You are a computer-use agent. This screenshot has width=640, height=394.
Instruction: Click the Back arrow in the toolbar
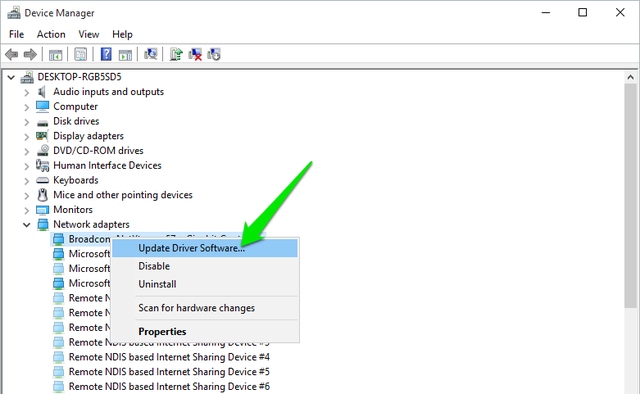pos(11,54)
